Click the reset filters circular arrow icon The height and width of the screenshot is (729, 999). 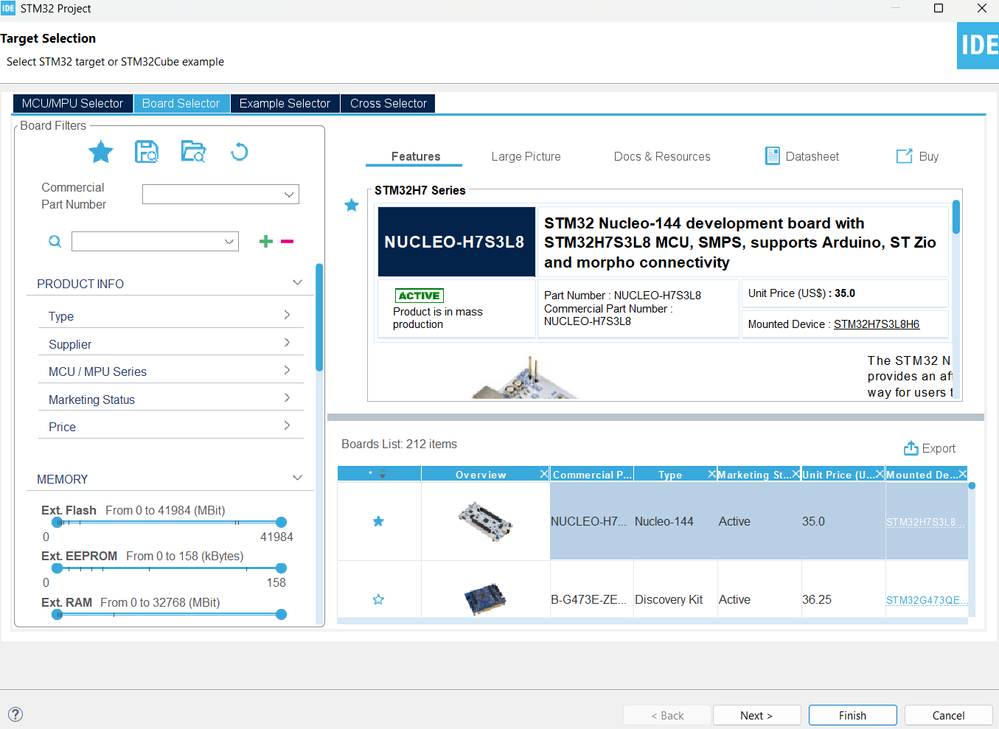239,152
